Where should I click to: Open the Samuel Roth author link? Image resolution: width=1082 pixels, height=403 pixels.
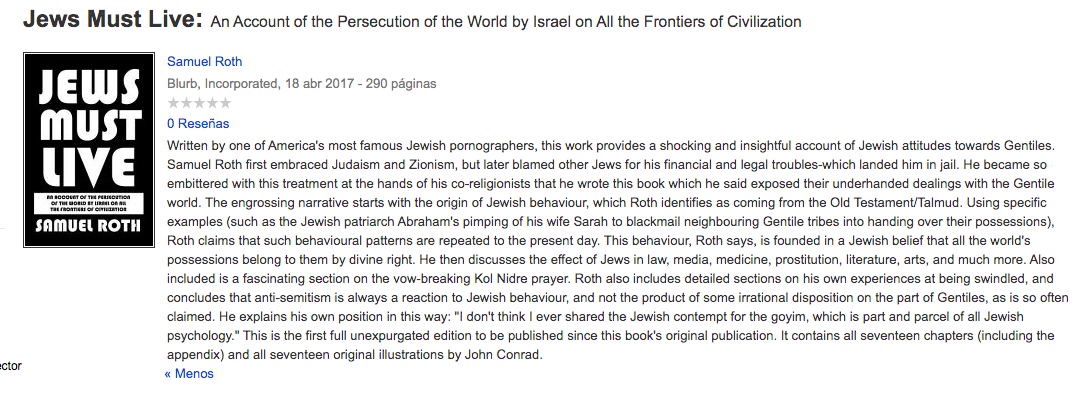[204, 62]
